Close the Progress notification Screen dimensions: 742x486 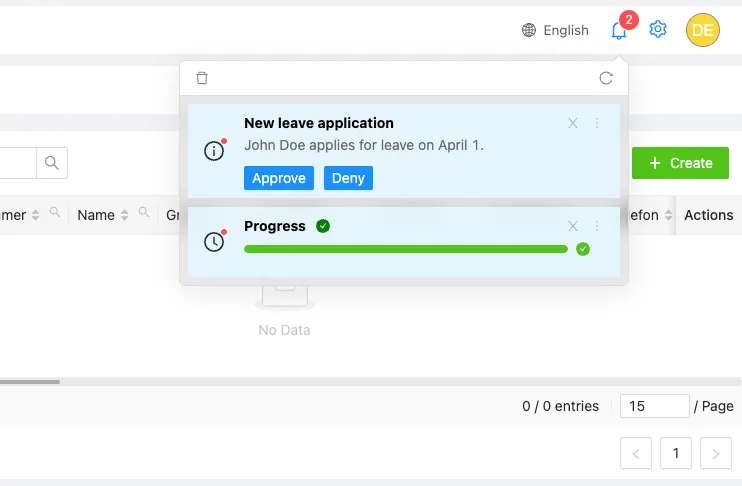[x=573, y=226]
